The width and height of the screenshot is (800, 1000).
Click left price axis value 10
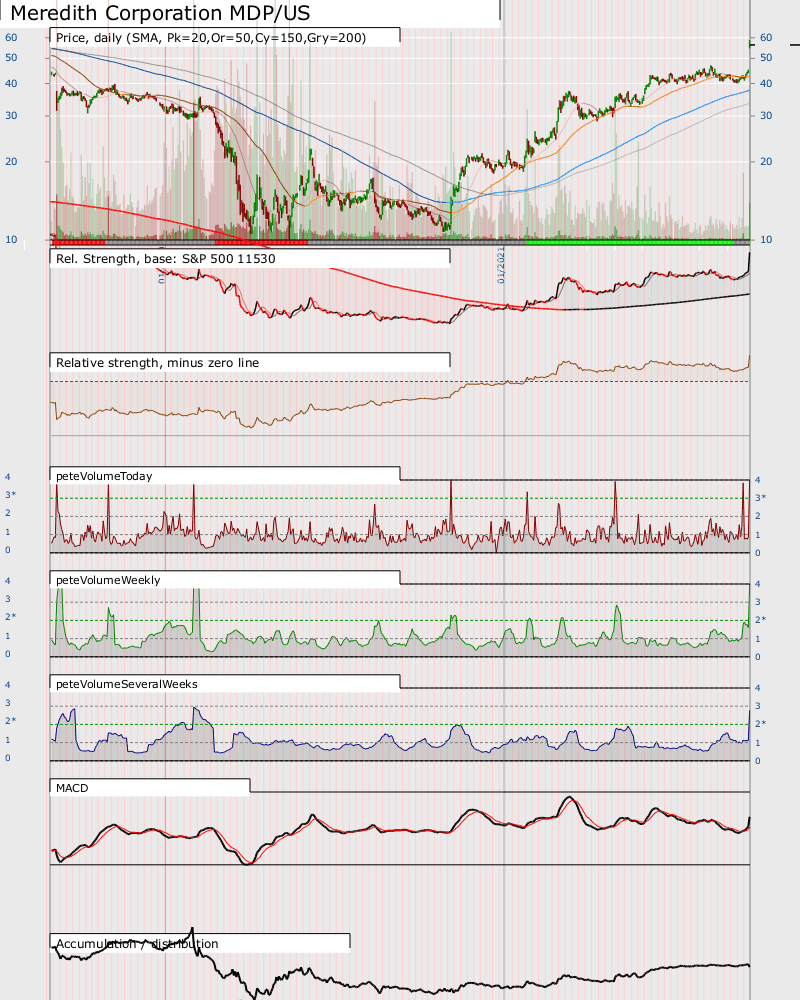pos(11,240)
